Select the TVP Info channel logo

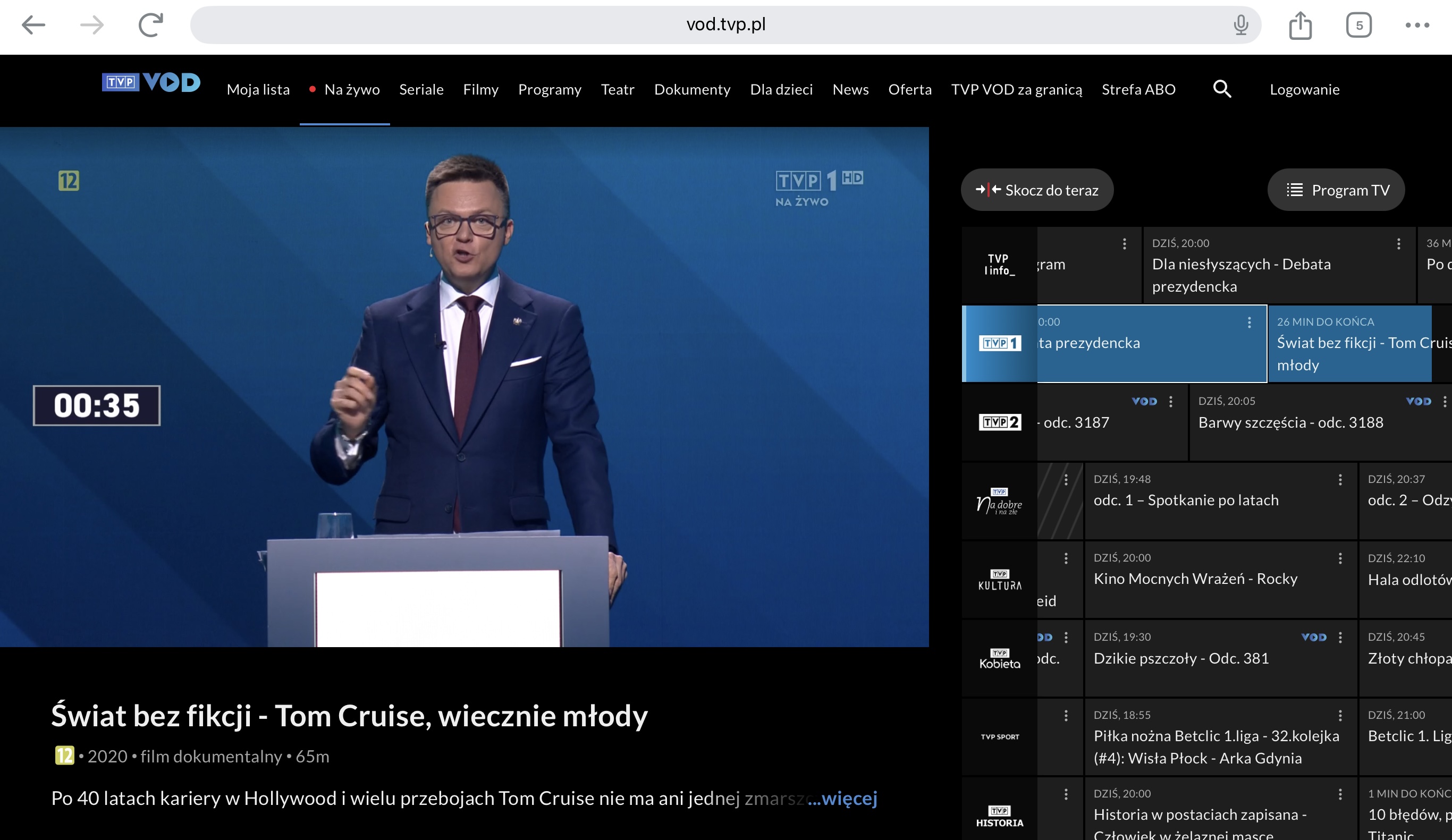point(999,265)
